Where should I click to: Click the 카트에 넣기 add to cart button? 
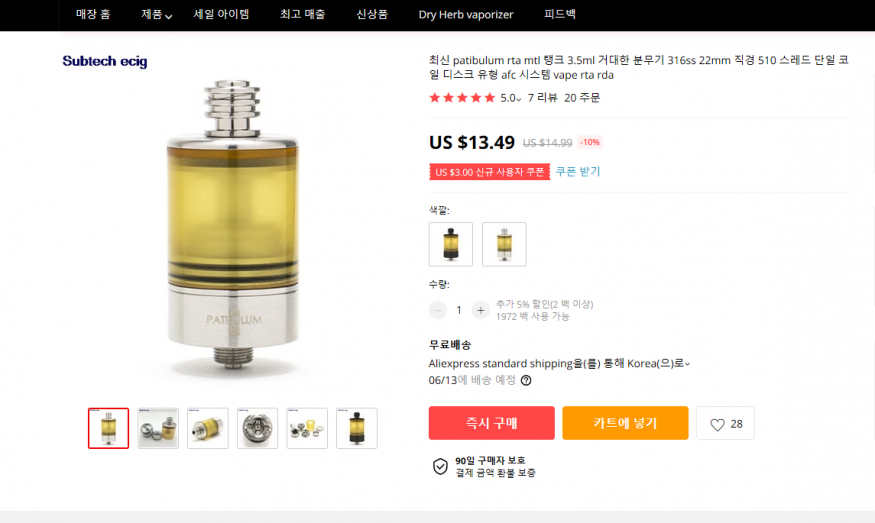click(x=625, y=423)
